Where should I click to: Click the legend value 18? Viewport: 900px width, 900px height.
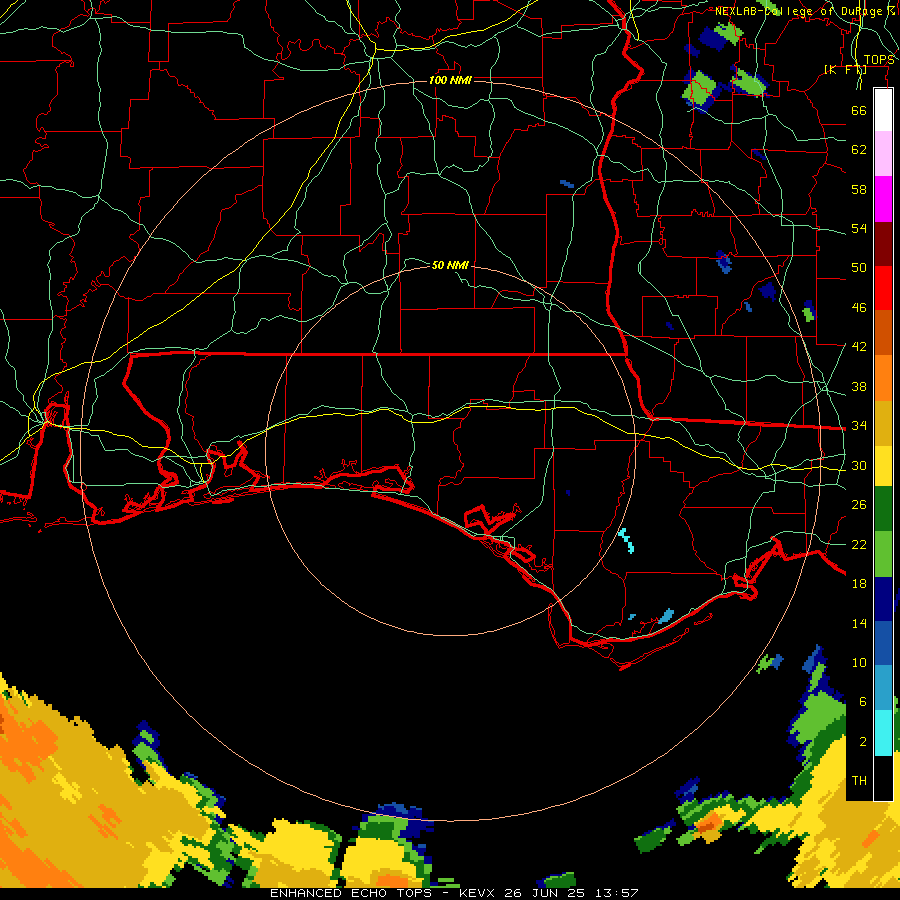click(859, 584)
